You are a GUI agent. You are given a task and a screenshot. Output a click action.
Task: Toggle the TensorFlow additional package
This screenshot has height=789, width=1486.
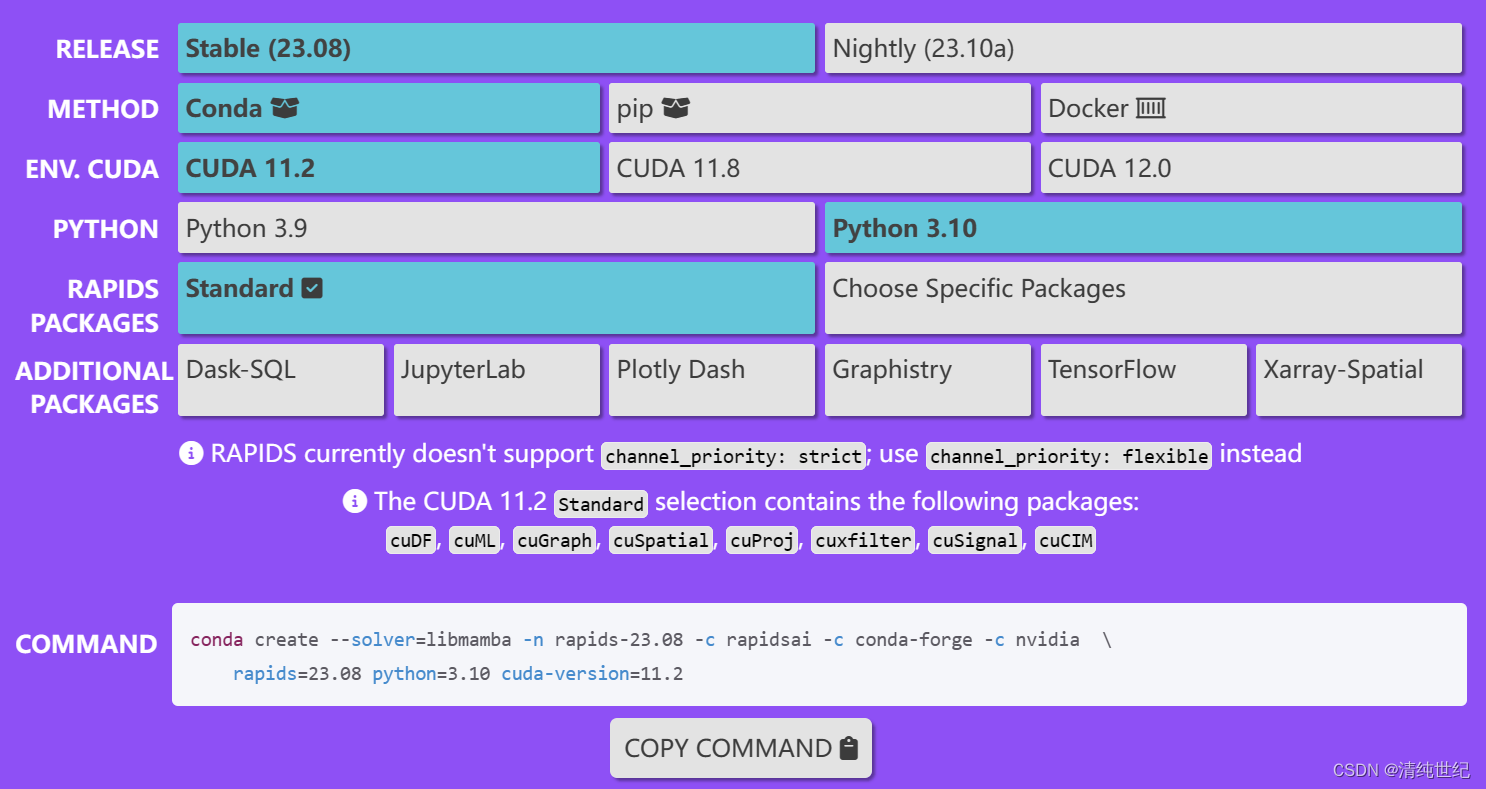[x=1144, y=380]
